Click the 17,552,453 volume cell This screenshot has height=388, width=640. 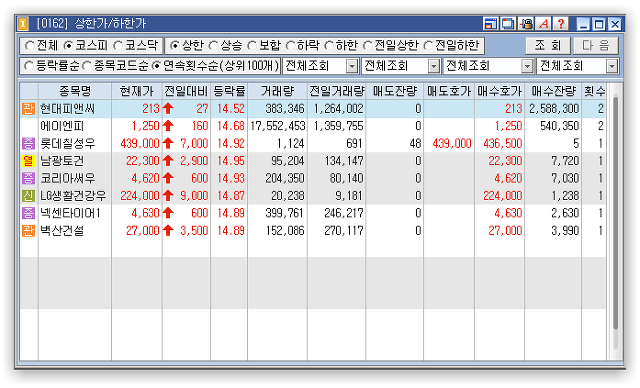click(x=278, y=126)
